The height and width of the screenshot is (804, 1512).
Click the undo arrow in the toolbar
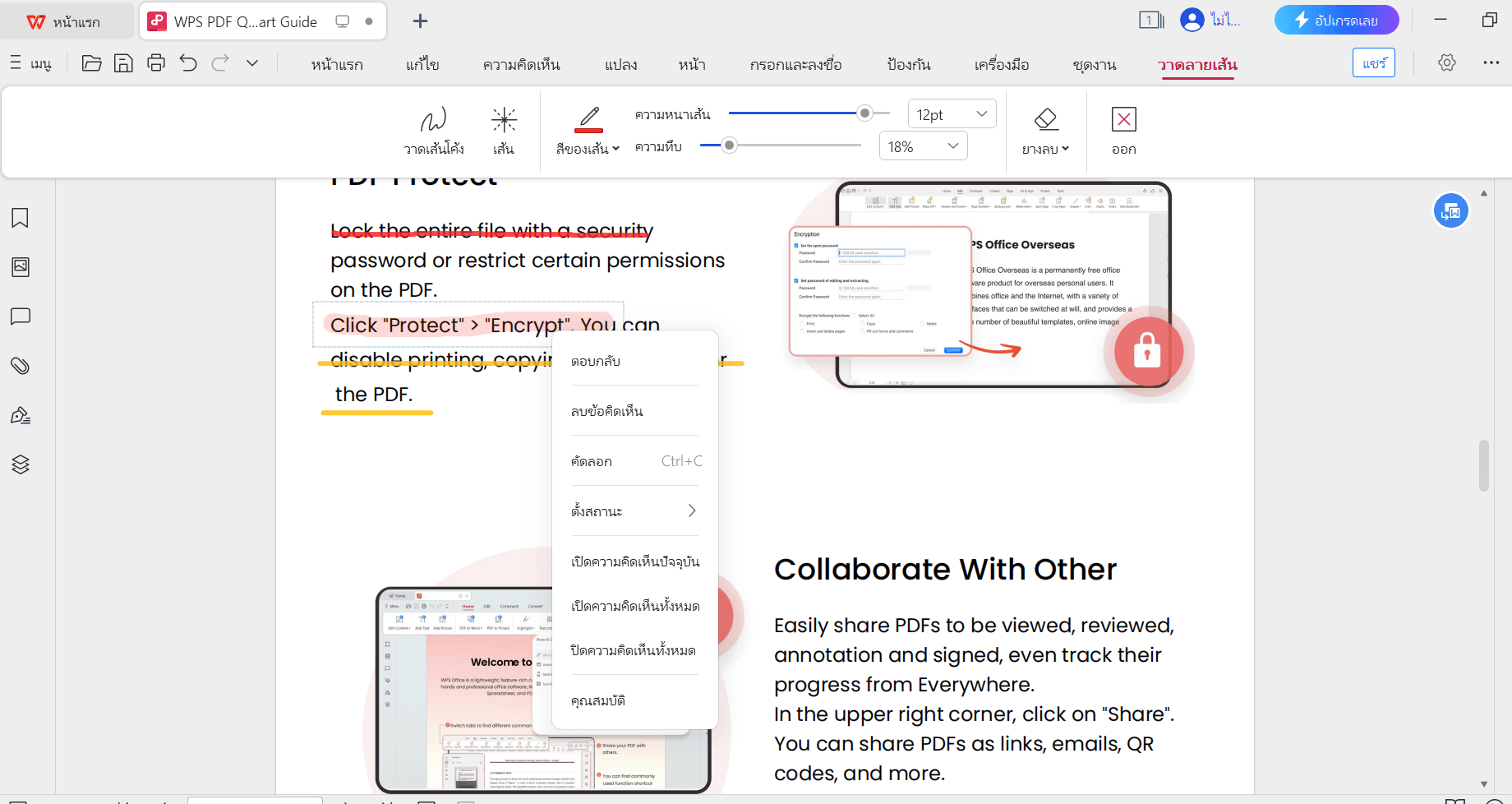pyautogui.click(x=188, y=63)
